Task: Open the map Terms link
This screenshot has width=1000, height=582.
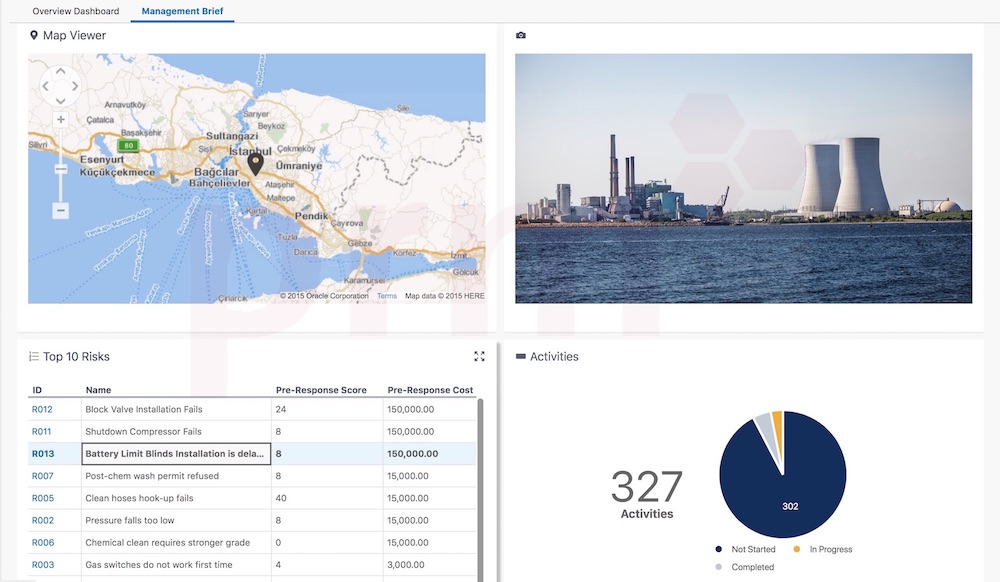Action: (x=386, y=296)
